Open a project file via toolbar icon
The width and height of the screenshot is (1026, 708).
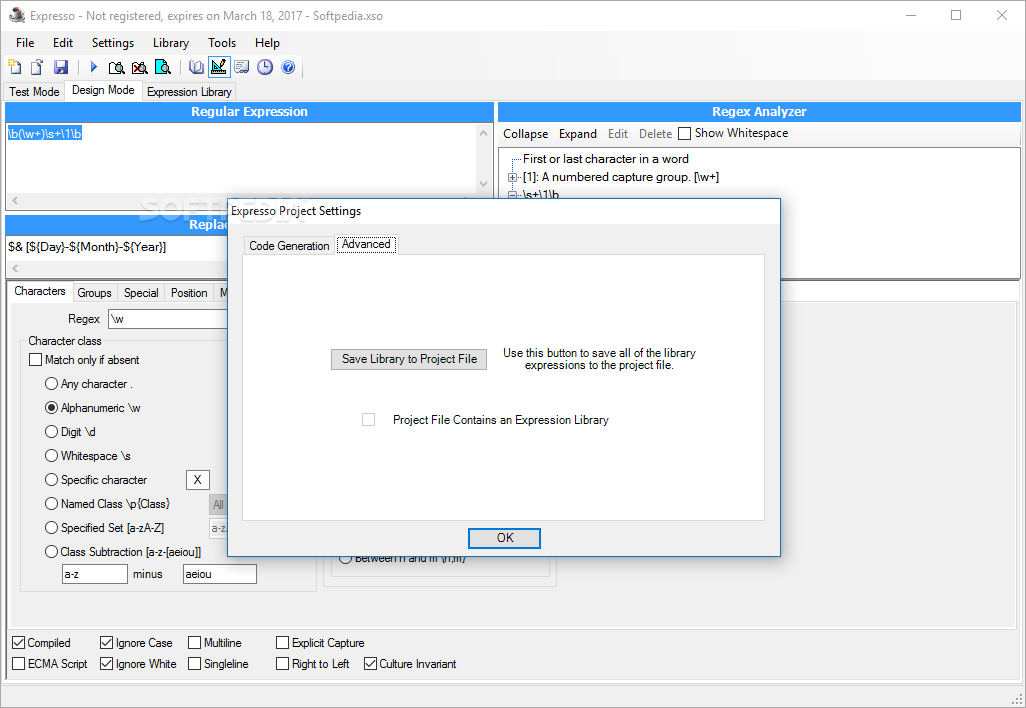pyautogui.click(x=37, y=67)
